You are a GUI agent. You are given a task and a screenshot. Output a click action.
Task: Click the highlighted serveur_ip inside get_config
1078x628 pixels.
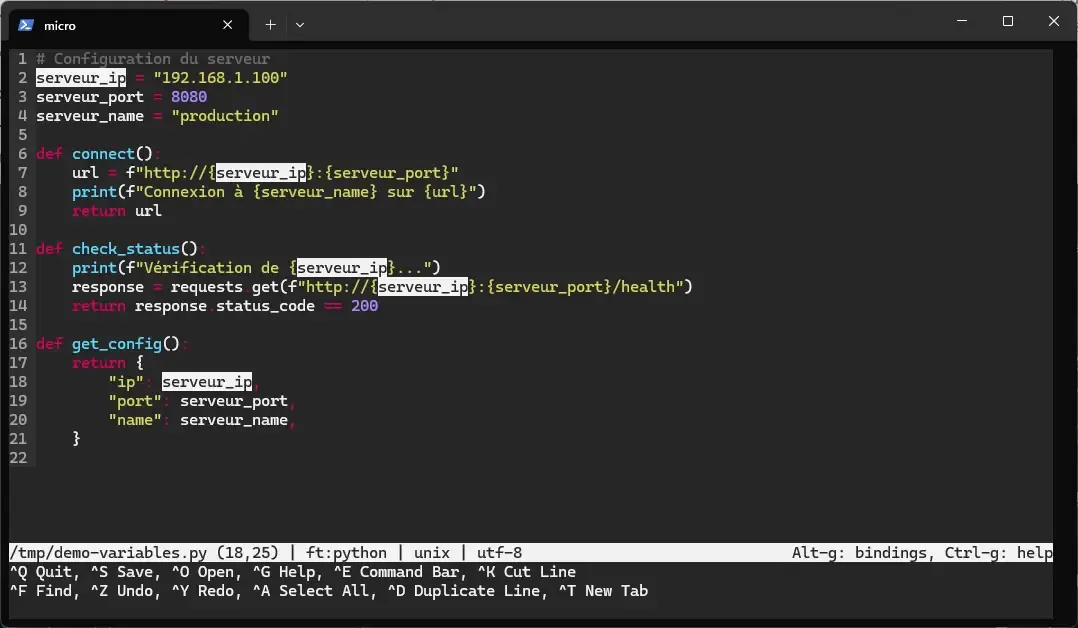tap(206, 381)
